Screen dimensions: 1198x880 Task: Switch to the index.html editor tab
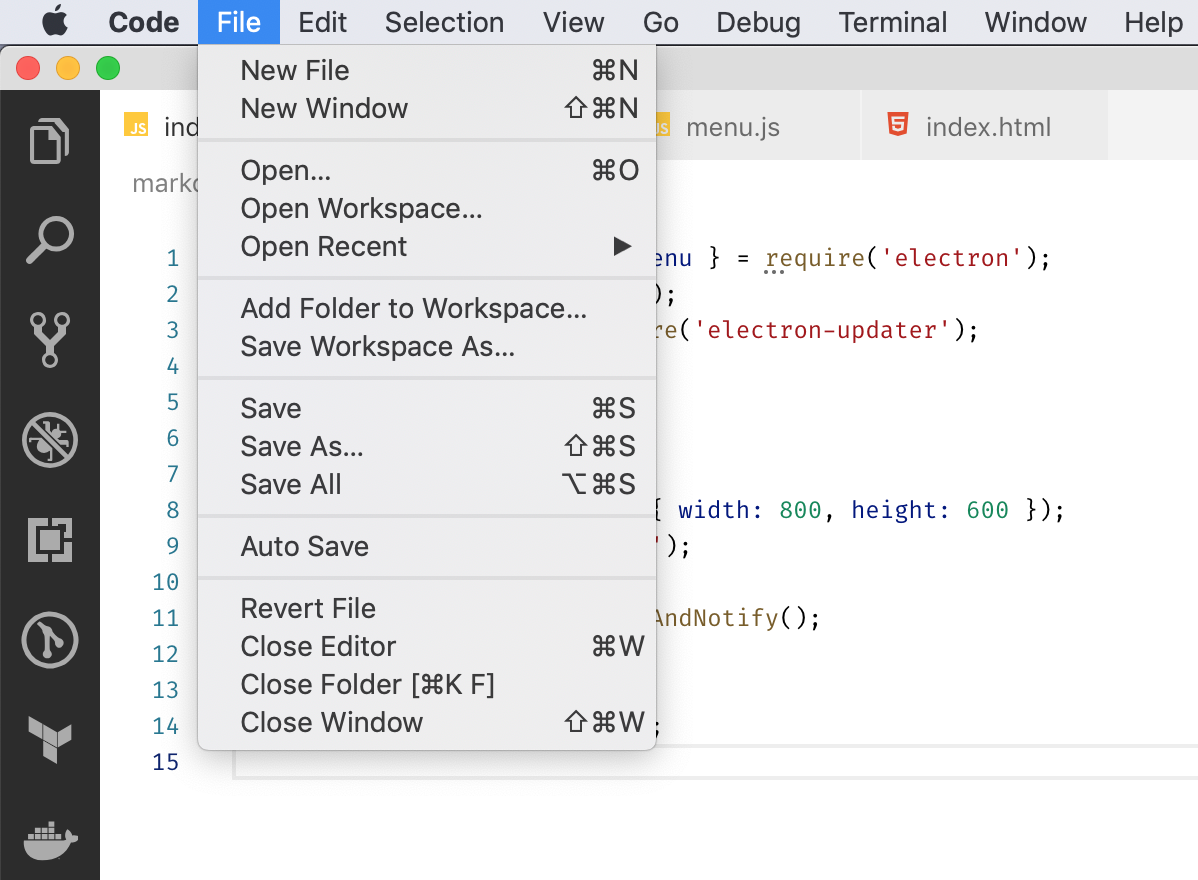pos(984,126)
